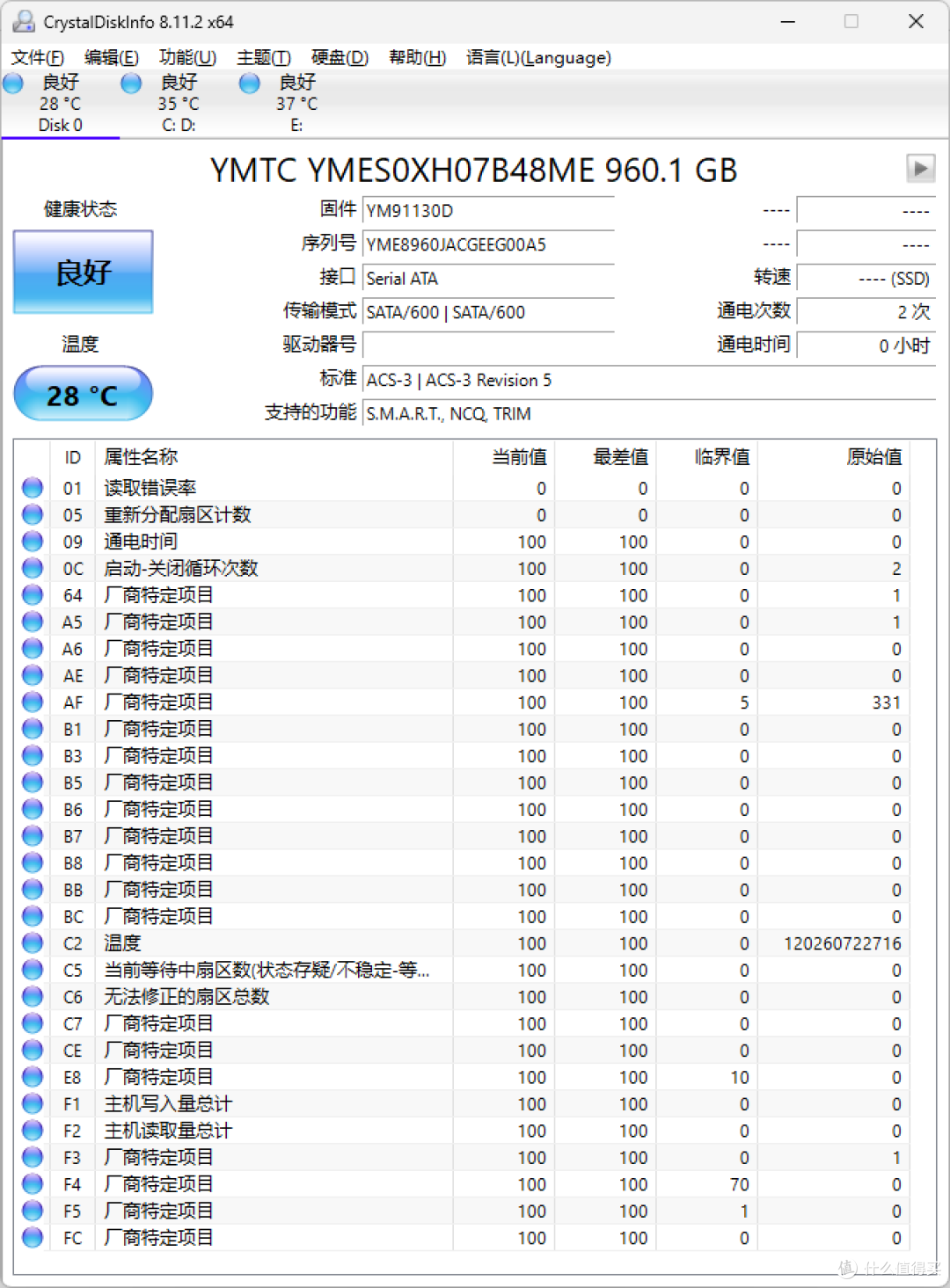Viewport: 950px width, 1288px height.
Task: Click status icon for attribute B1
Action: [x=33, y=729]
